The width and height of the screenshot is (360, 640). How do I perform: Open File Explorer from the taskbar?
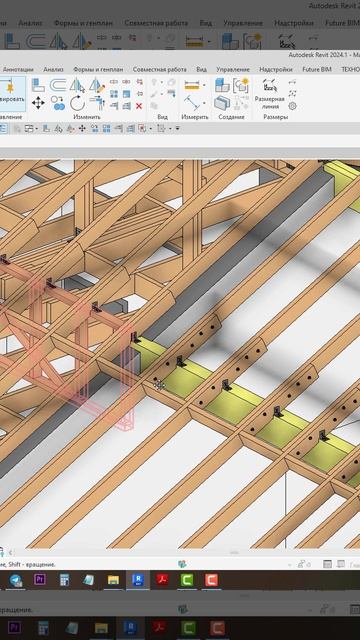tap(113, 580)
